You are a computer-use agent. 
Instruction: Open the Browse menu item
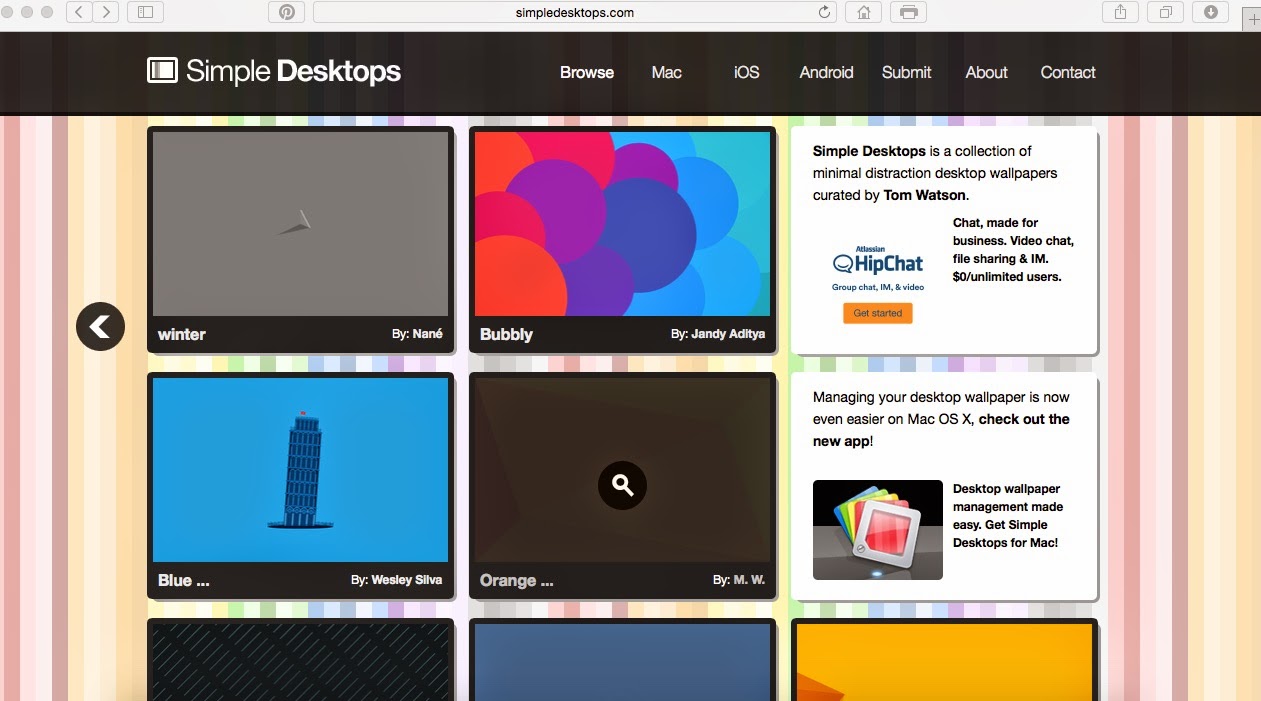pos(587,72)
